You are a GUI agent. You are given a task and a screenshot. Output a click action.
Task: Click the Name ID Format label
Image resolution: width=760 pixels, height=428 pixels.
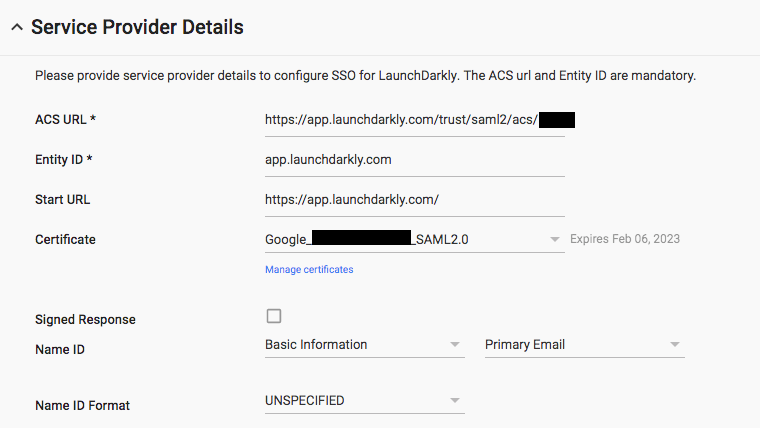pyautogui.click(x=82, y=406)
